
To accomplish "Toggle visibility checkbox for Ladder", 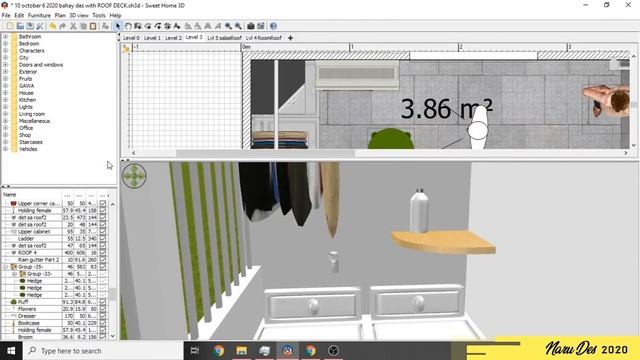I will tap(102, 238).
